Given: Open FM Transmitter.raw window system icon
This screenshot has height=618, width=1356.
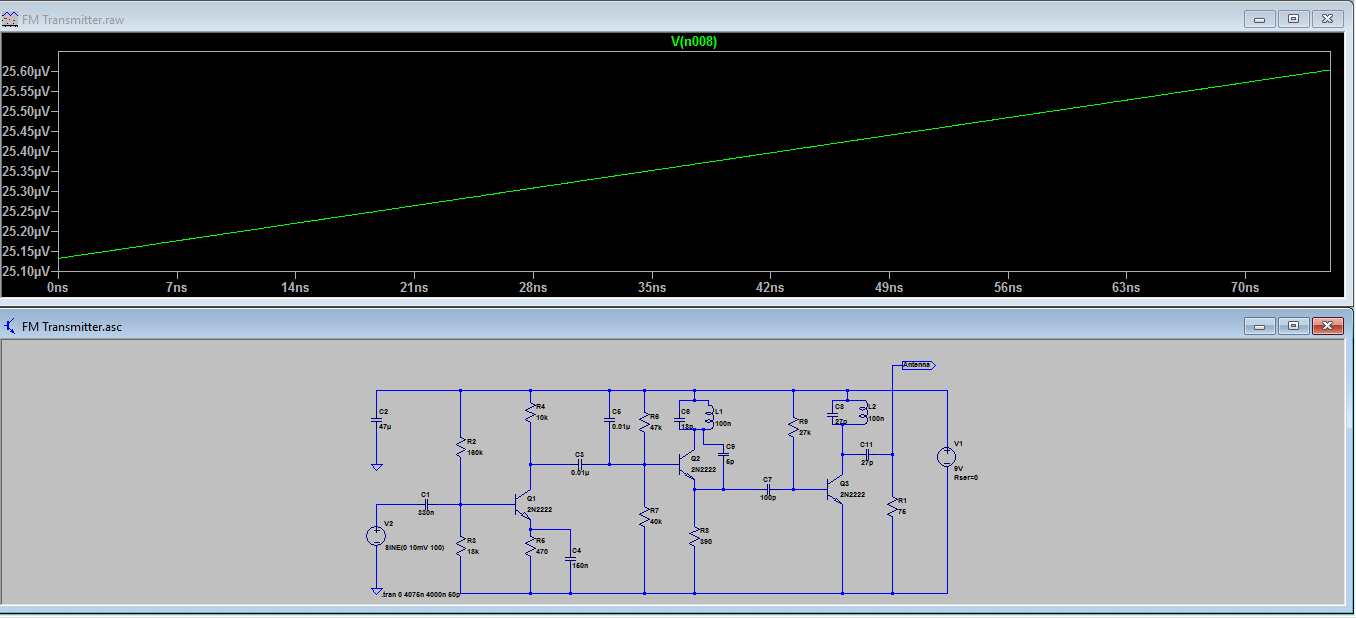Looking at the screenshot, I should (x=11, y=19).
